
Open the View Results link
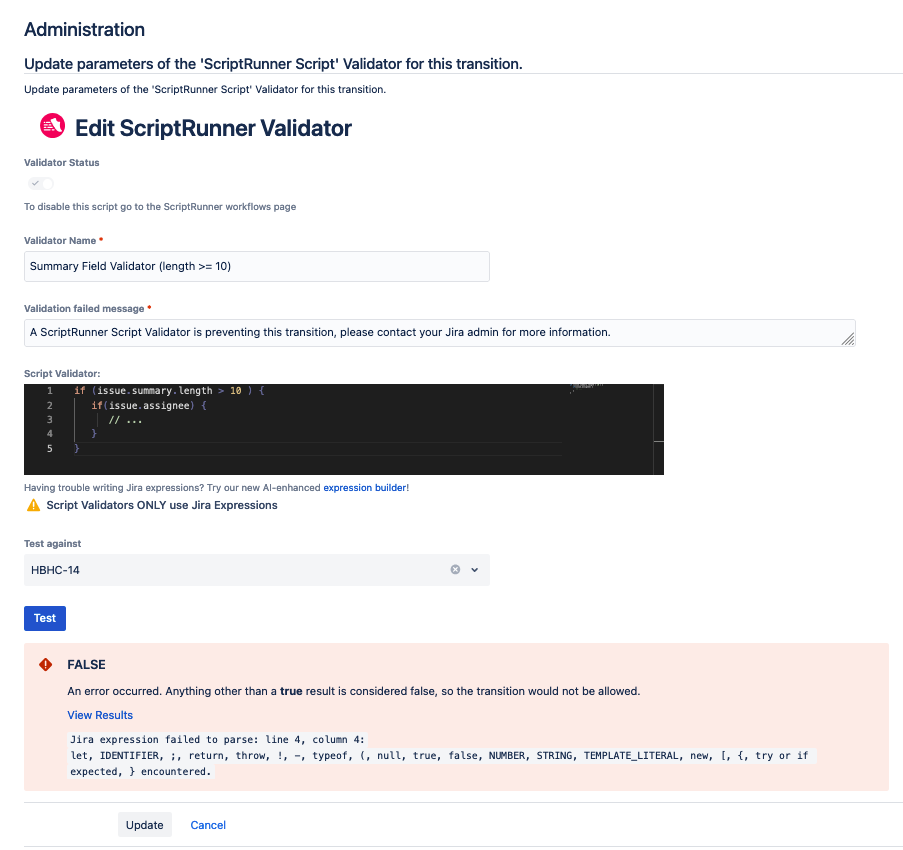pos(100,715)
